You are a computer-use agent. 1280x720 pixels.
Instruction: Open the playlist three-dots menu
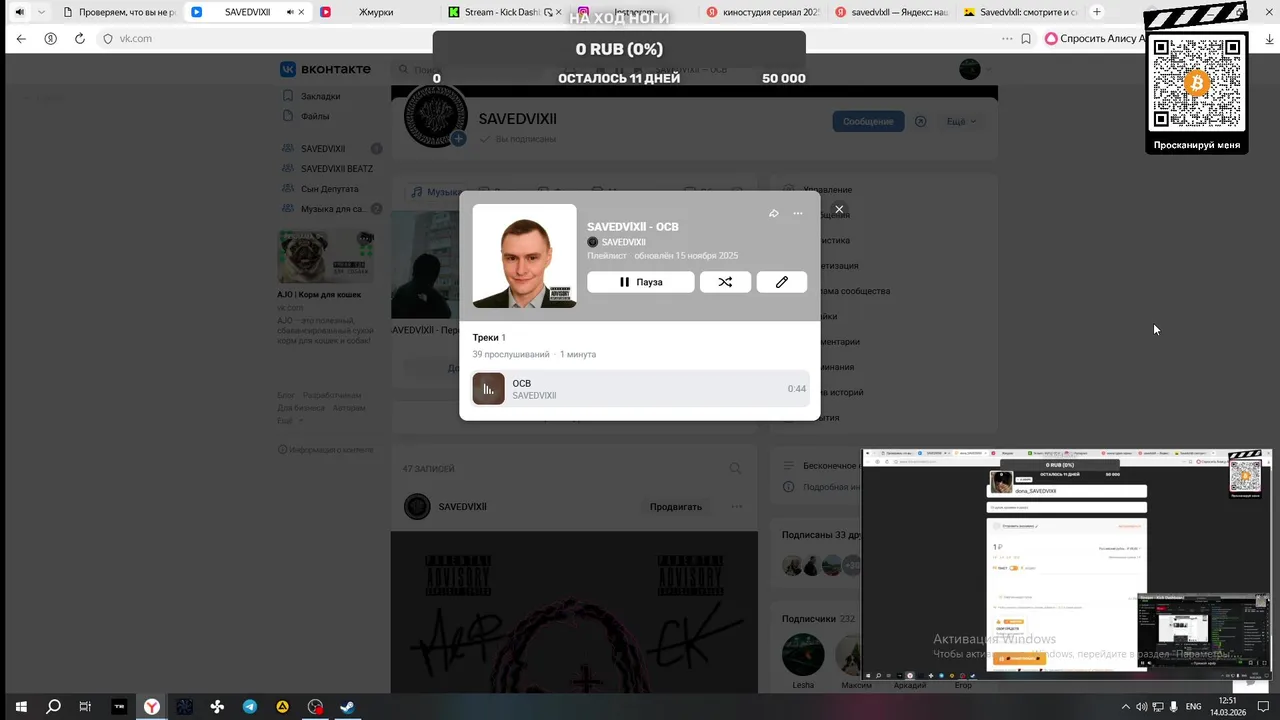798,213
